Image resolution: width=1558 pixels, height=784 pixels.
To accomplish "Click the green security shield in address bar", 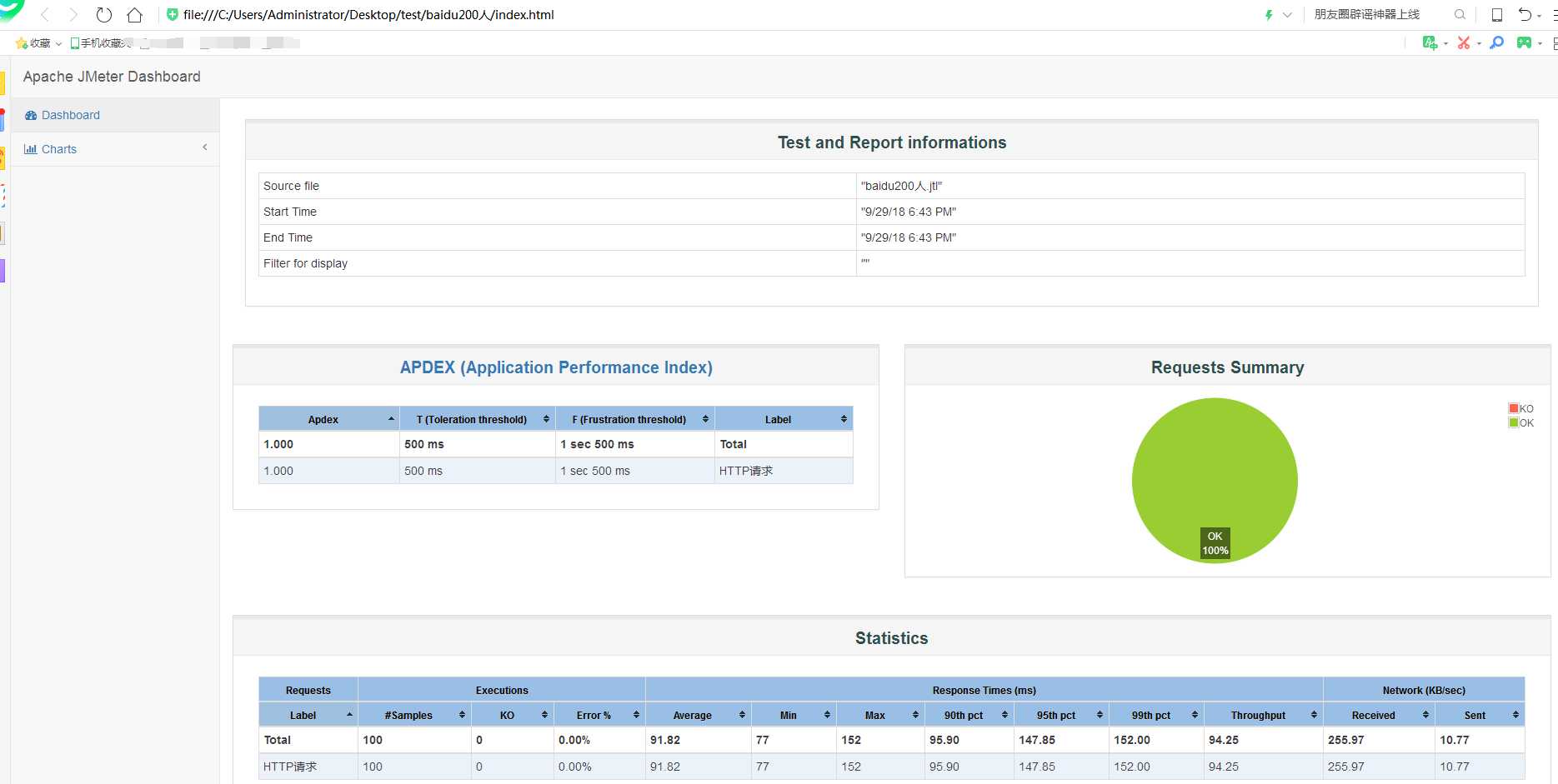I will (x=173, y=14).
